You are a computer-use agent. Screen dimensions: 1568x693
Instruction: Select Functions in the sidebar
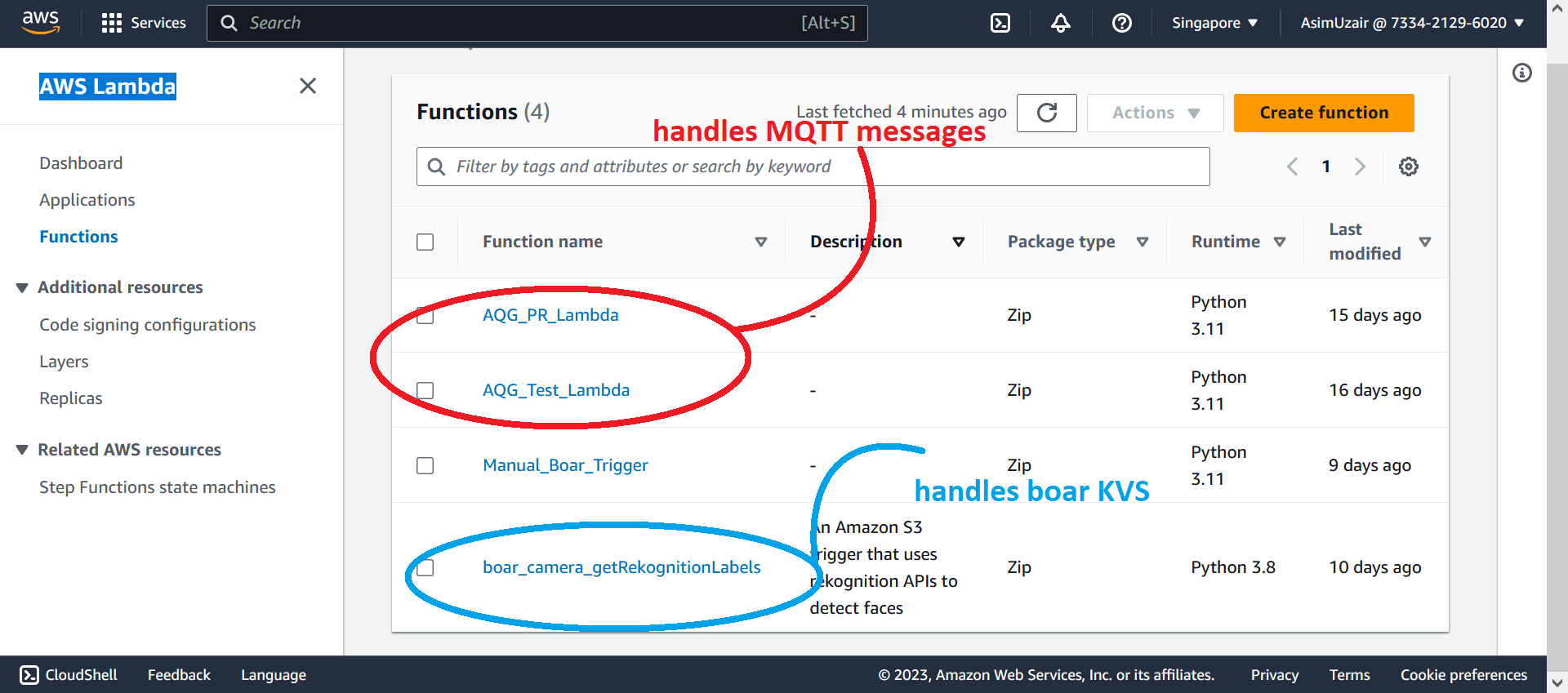coord(78,237)
